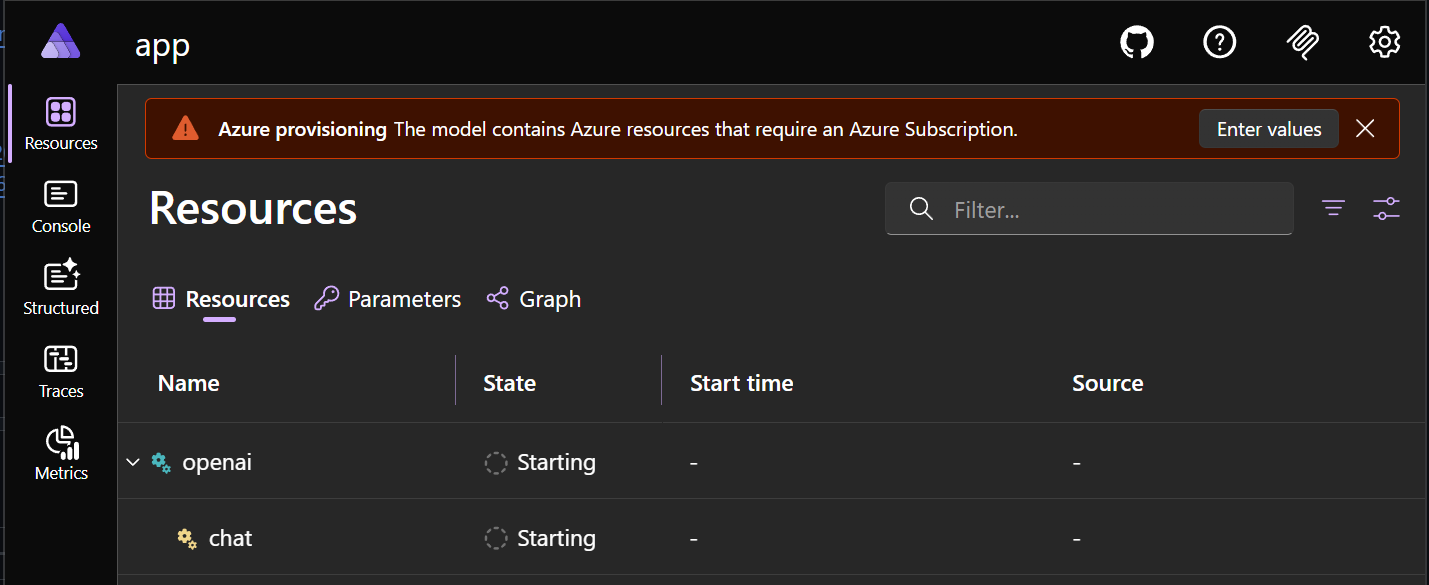Open the column visibility options icon

[1386, 208]
